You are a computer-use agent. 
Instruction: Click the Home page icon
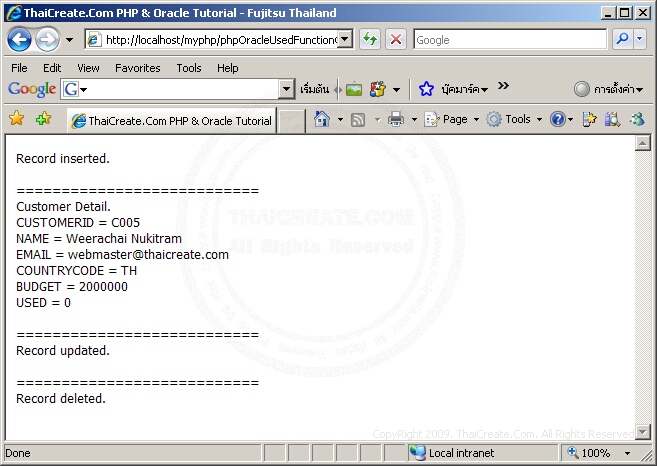[322, 119]
